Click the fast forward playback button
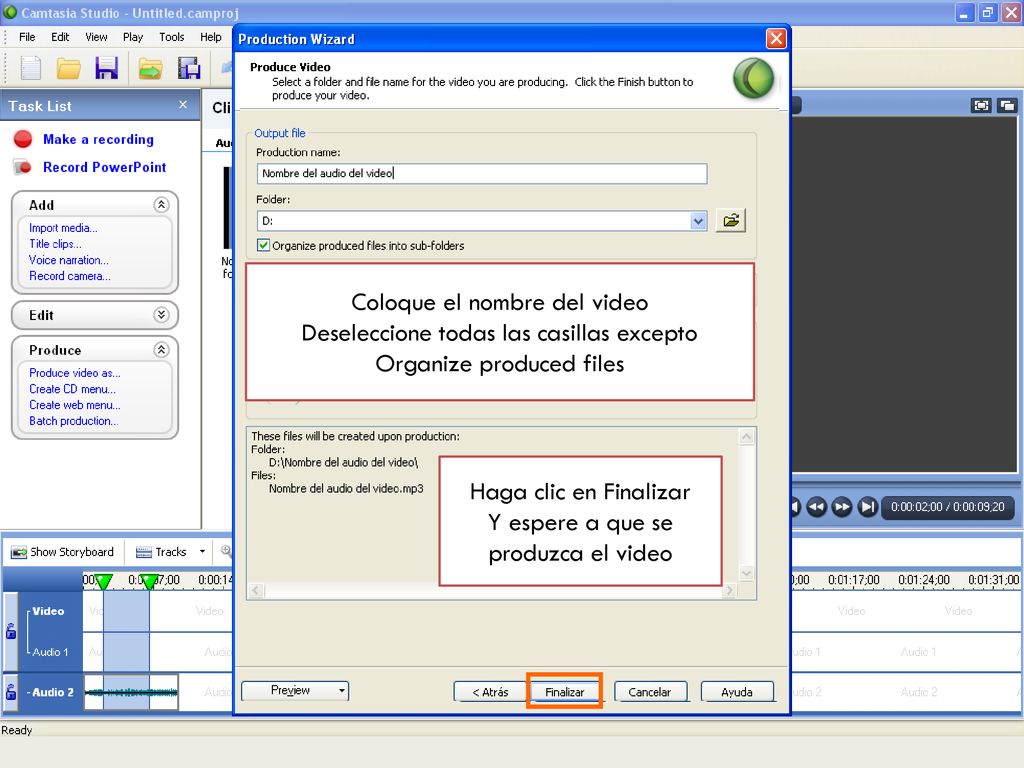1024x768 pixels. 842,507
